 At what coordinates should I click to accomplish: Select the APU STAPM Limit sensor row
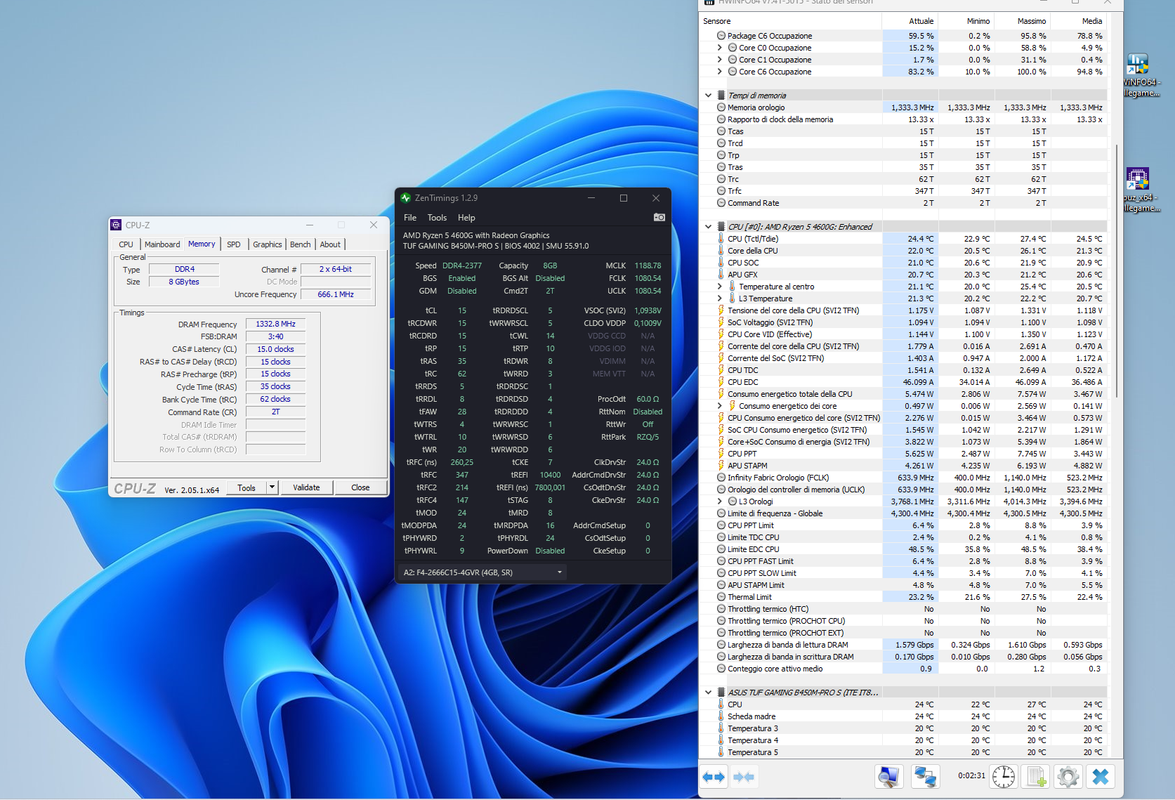[x=904, y=585]
